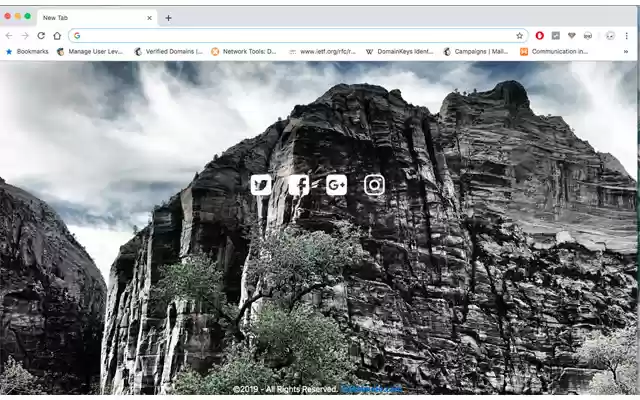Click the "©2019 - All Rights Reserved." text
Screen dimensions: 640x400
pyautogui.click(x=285, y=389)
